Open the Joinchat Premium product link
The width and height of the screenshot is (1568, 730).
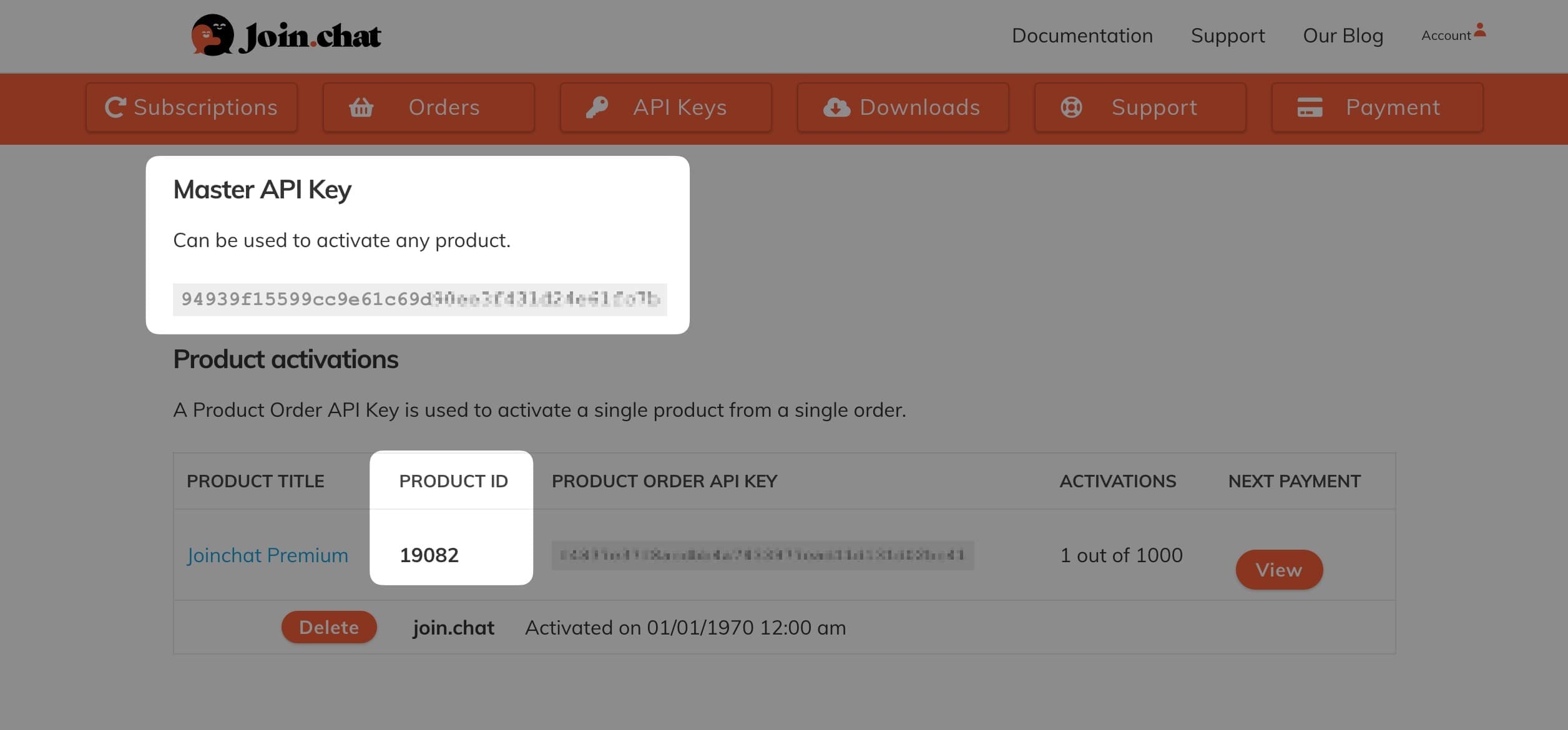[267, 555]
